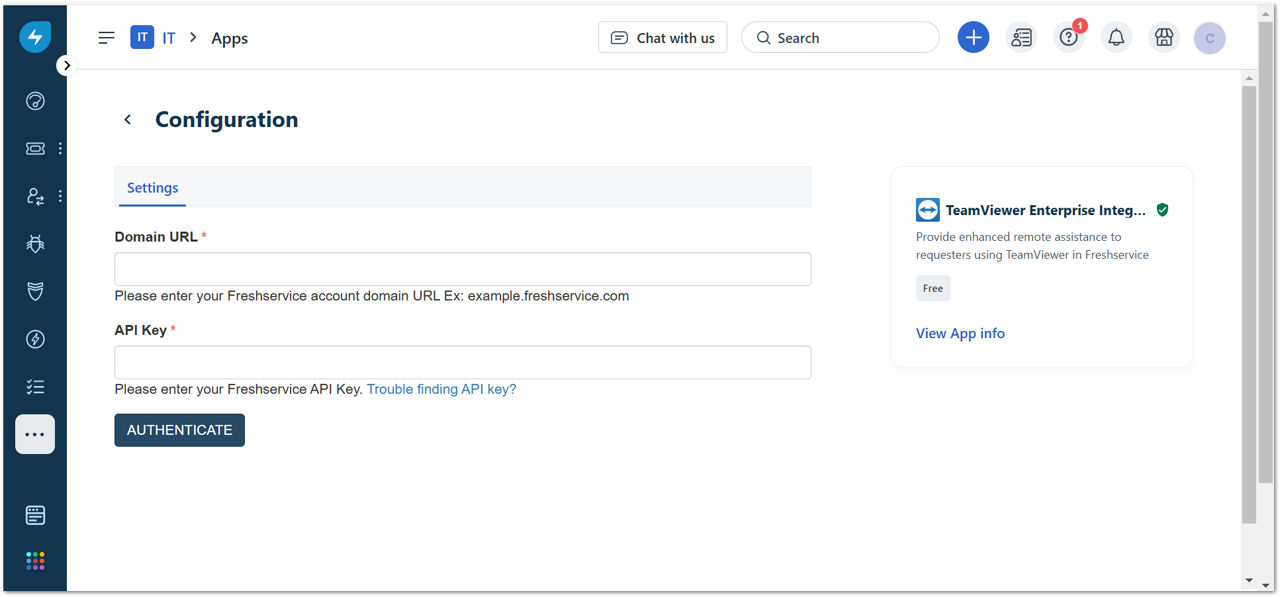Image resolution: width=1280 pixels, height=597 pixels.
Task: Expand the sidebar with the chevron arrow
Action: (x=66, y=66)
